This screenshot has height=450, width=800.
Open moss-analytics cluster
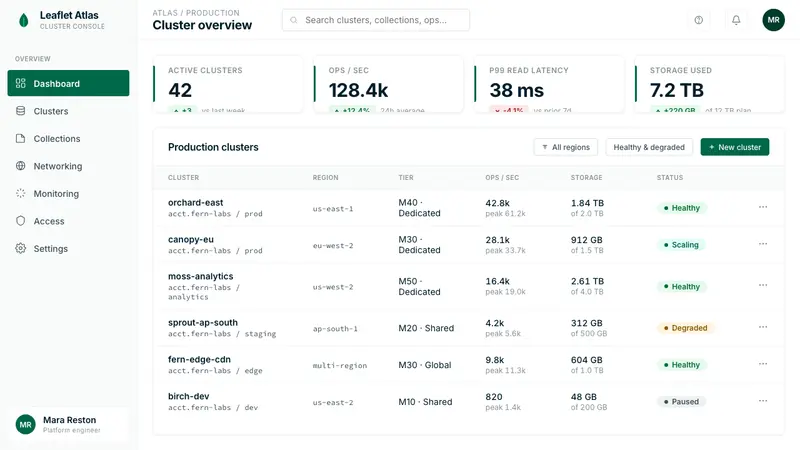click(x=201, y=276)
